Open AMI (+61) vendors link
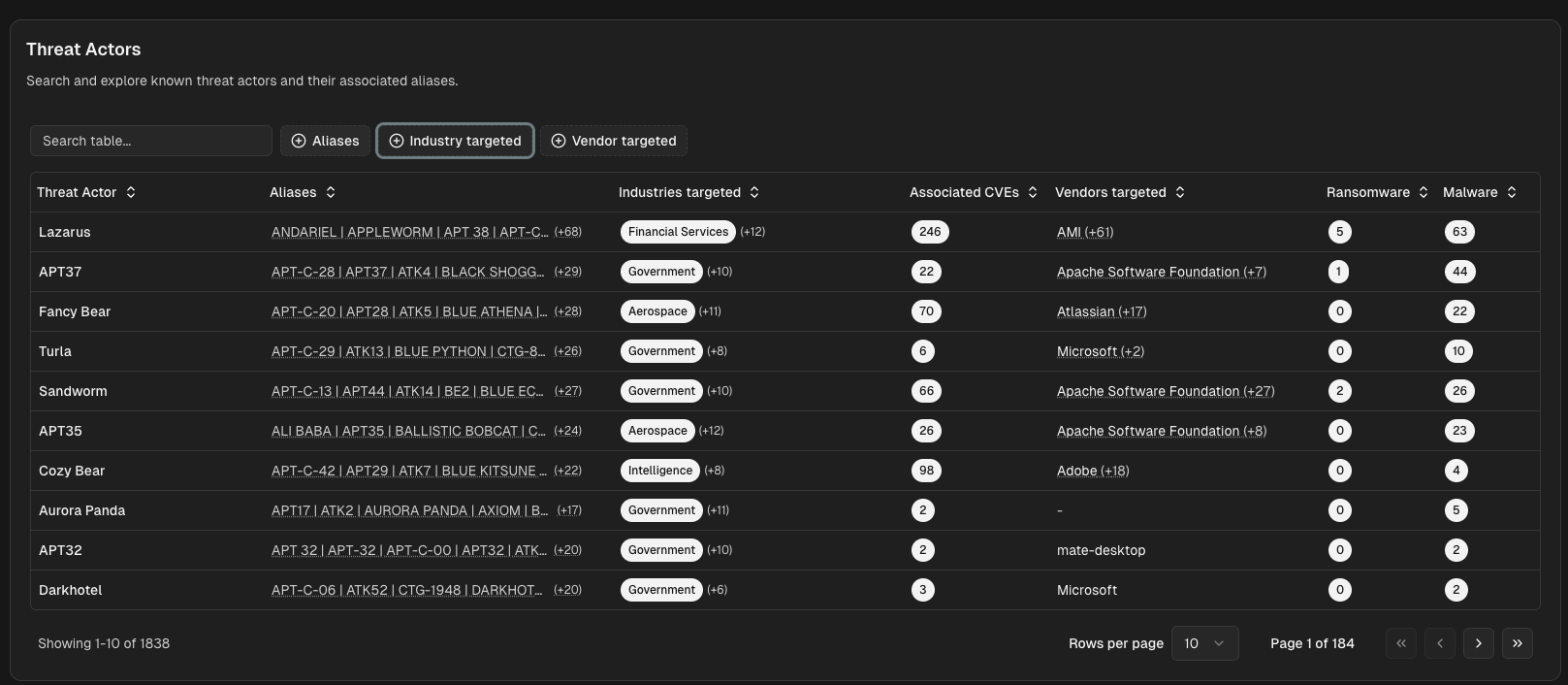 [x=1085, y=232]
